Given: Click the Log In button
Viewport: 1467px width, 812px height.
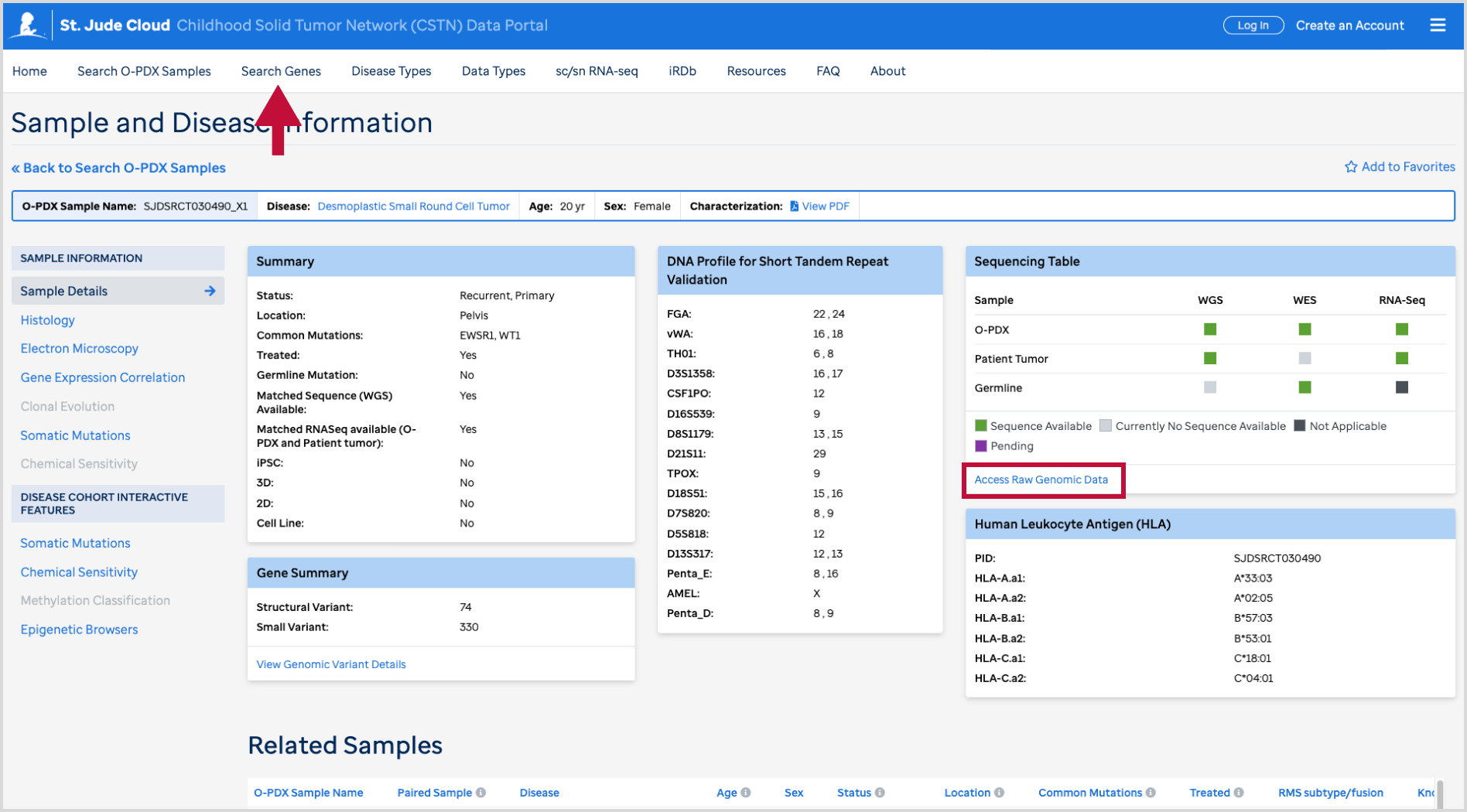Looking at the screenshot, I should click(1253, 26).
